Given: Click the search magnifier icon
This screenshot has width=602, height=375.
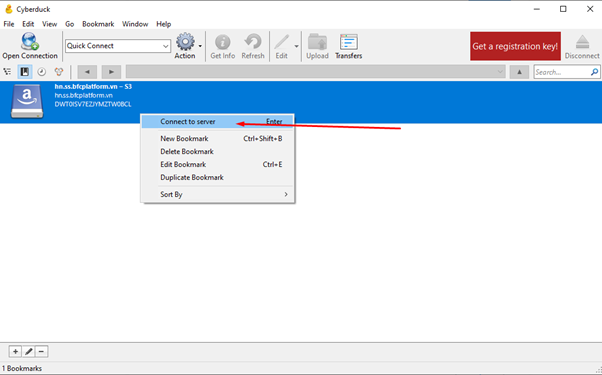Looking at the screenshot, I should pyautogui.click(x=594, y=72).
